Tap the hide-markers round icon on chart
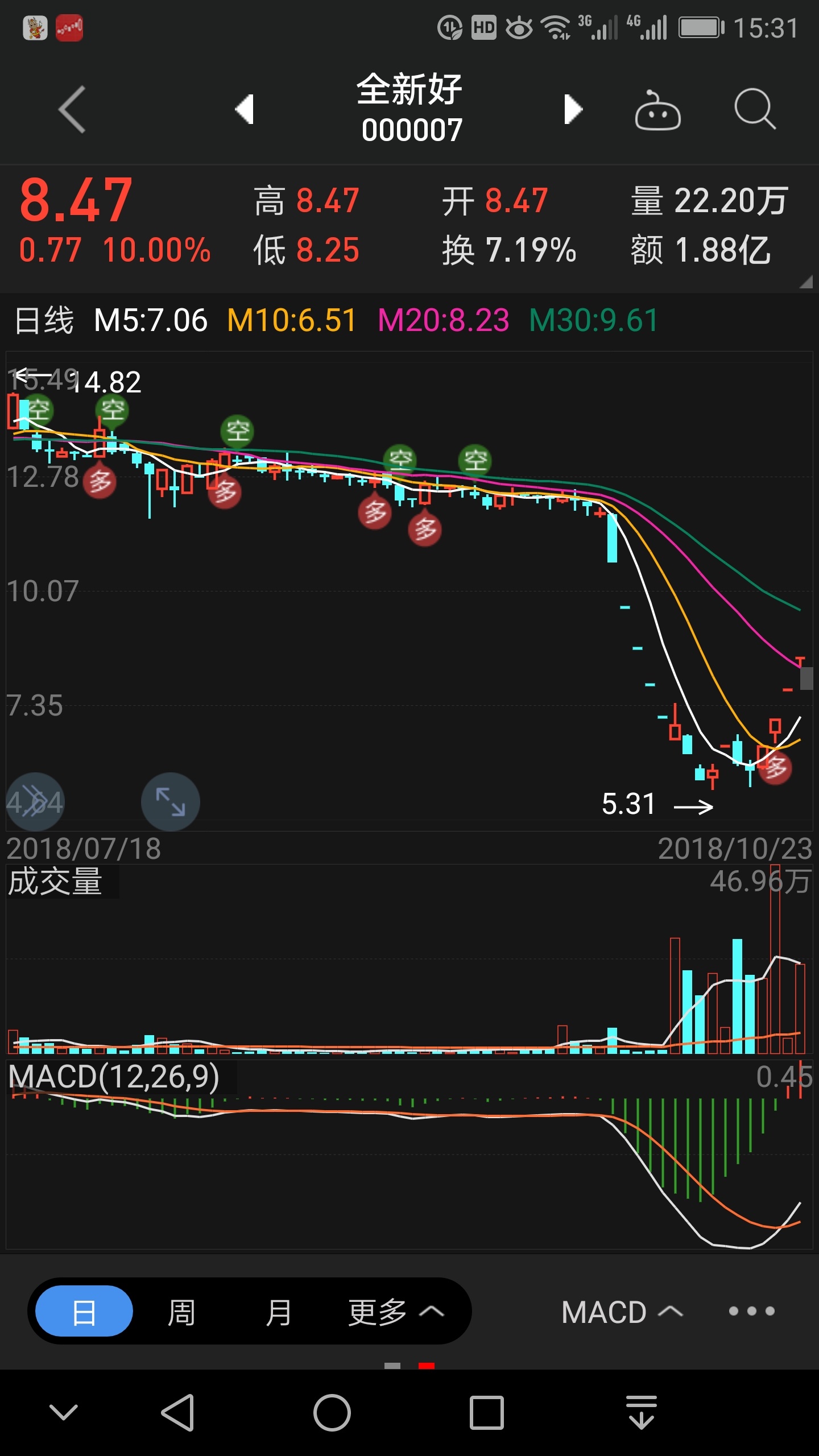The height and width of the screenshot is (1456, 819). tap(35, 801)
